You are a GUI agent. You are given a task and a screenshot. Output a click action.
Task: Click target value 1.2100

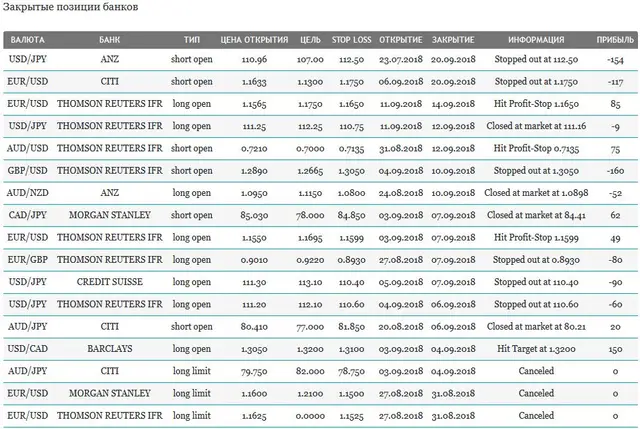(x=310, y=393)
